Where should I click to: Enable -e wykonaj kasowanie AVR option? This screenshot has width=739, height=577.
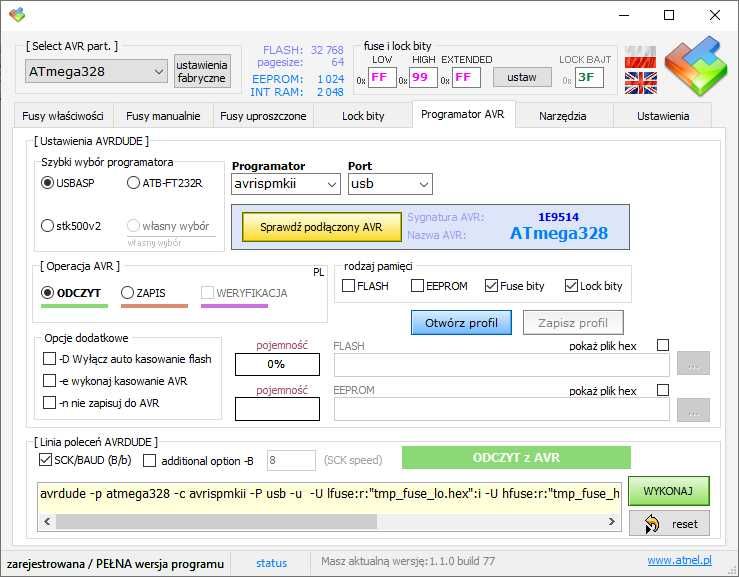(49, 380)
